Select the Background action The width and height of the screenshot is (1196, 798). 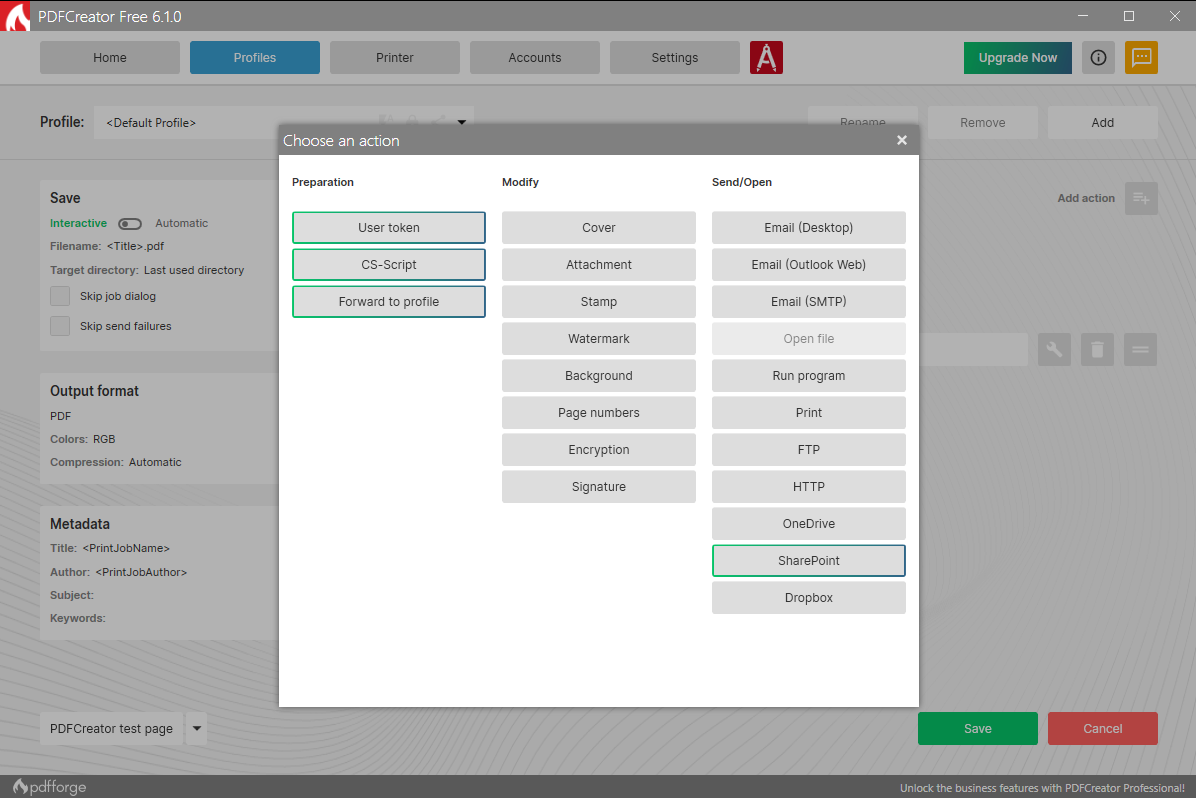pyautogui.click(x=599, y=375)
